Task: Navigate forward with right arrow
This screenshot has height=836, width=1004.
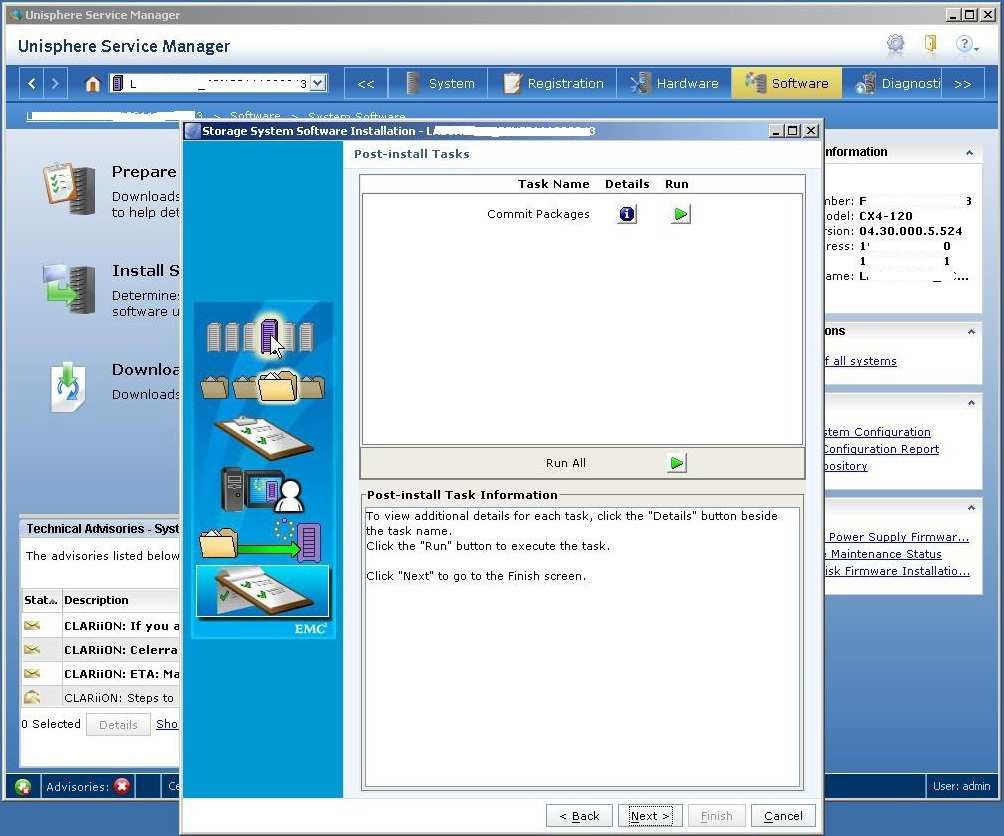Action: click(x=54, y=83)
